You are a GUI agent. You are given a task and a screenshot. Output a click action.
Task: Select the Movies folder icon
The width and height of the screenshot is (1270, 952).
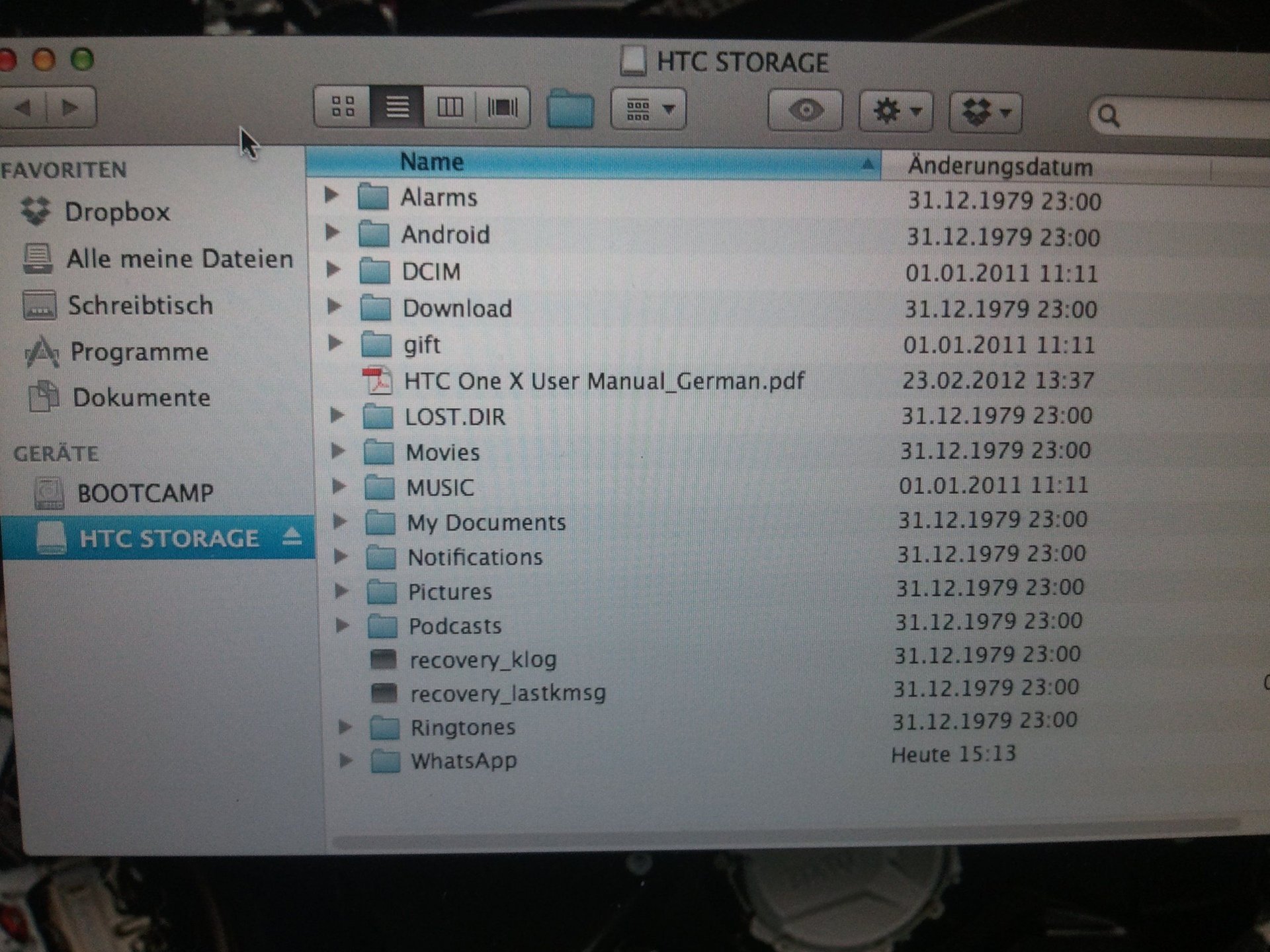point(380,452)
